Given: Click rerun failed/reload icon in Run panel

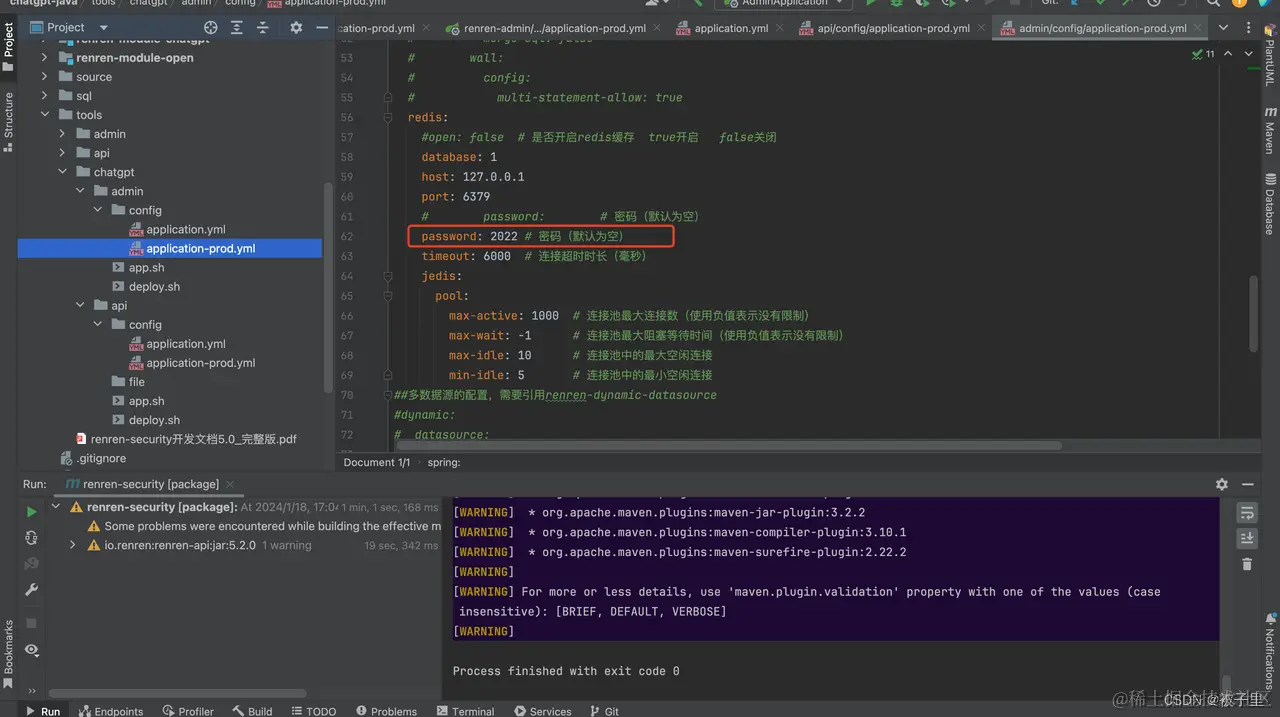Looking at the screenshot, I should coord(31,538).
